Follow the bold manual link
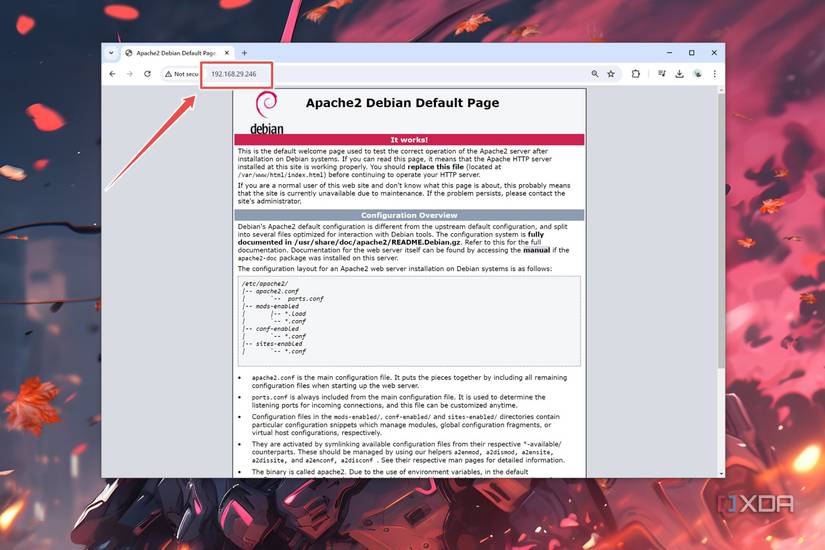The width and height of the screenshot is (825, 550). (536, 250)
